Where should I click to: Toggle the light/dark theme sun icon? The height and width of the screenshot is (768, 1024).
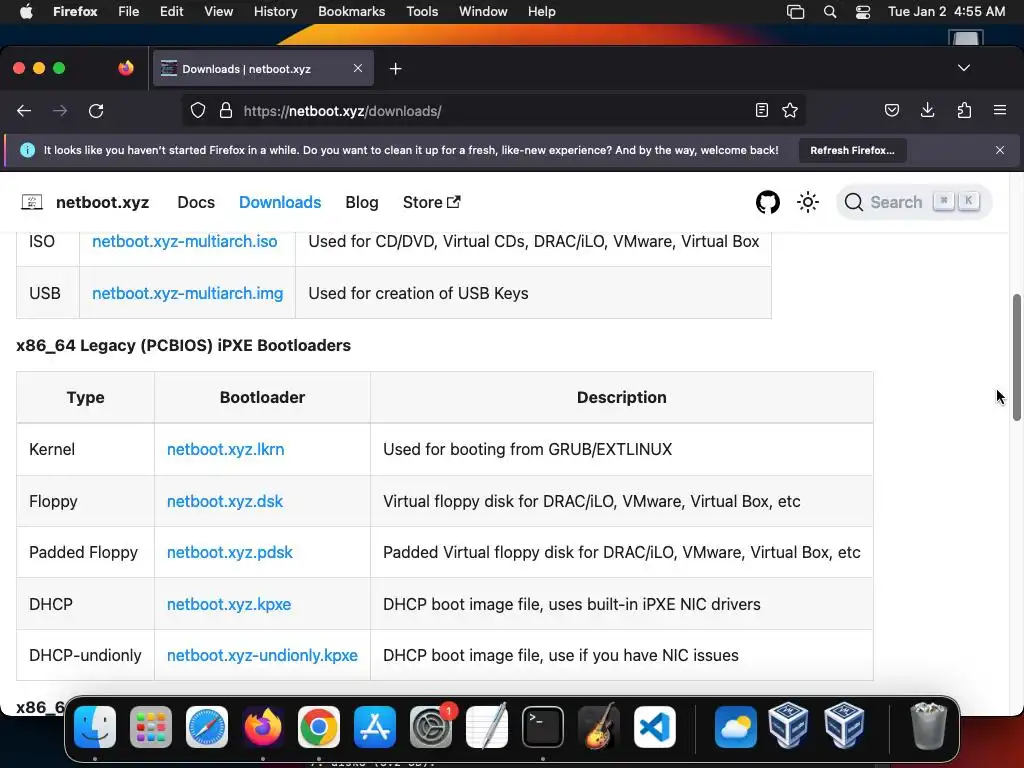click(808, 202)
